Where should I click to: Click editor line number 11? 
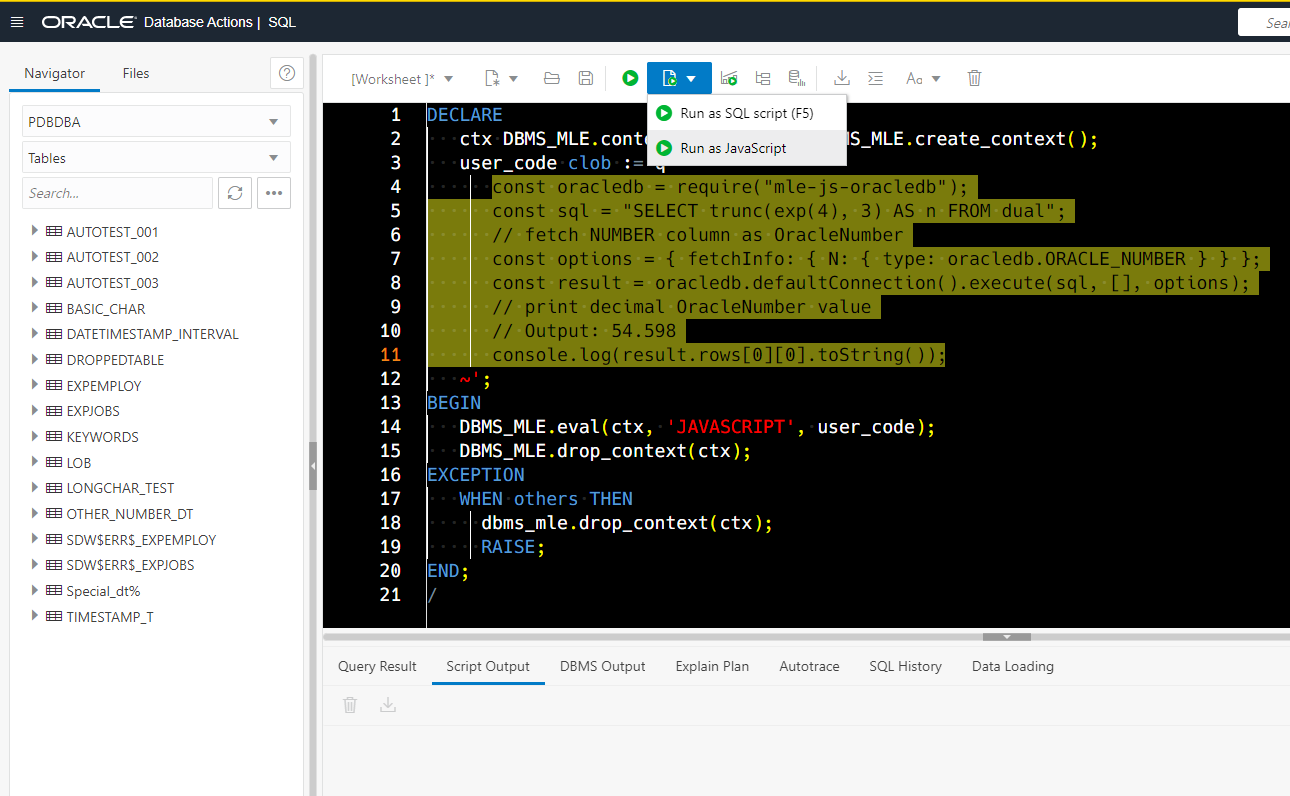coord(391,355)
